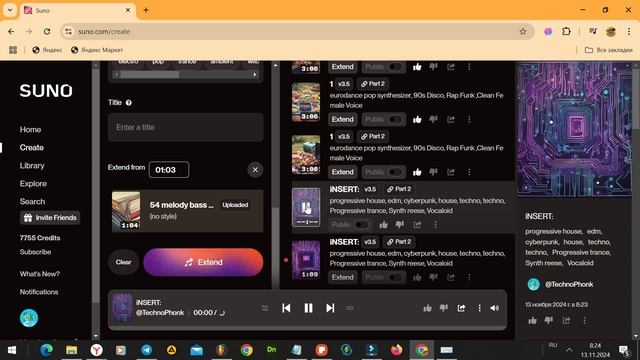
Task: Like the track in player bar
Action: point(427,308)
